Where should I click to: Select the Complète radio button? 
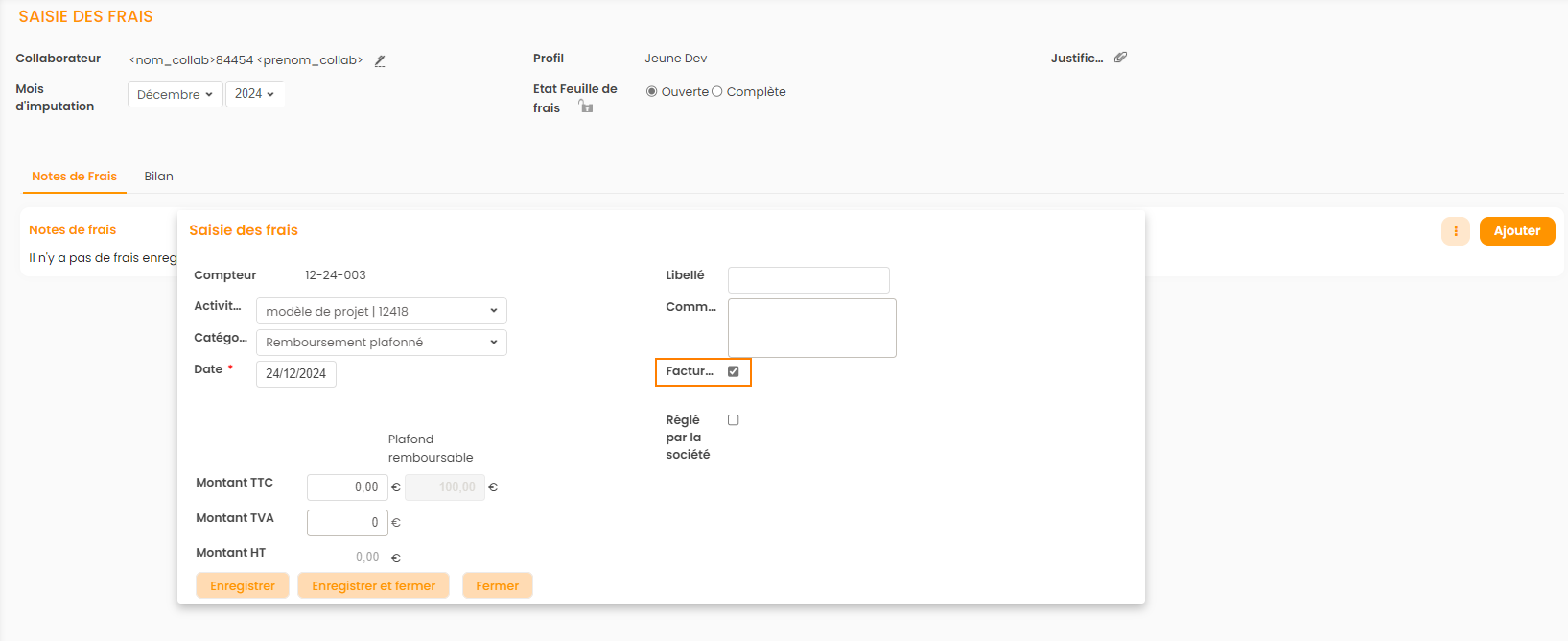(717, 92)
